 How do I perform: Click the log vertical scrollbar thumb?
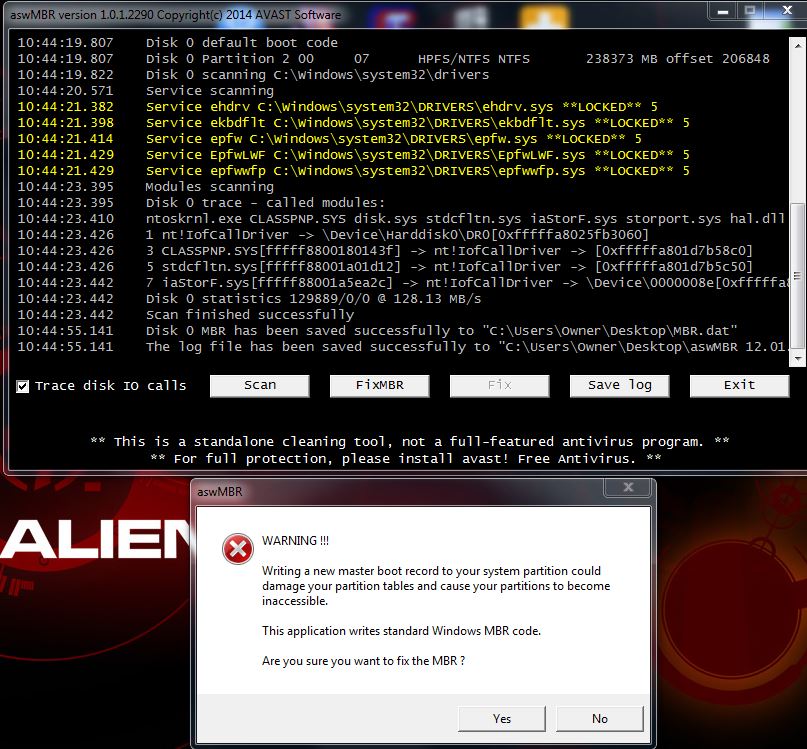click(x=797, y=276)
